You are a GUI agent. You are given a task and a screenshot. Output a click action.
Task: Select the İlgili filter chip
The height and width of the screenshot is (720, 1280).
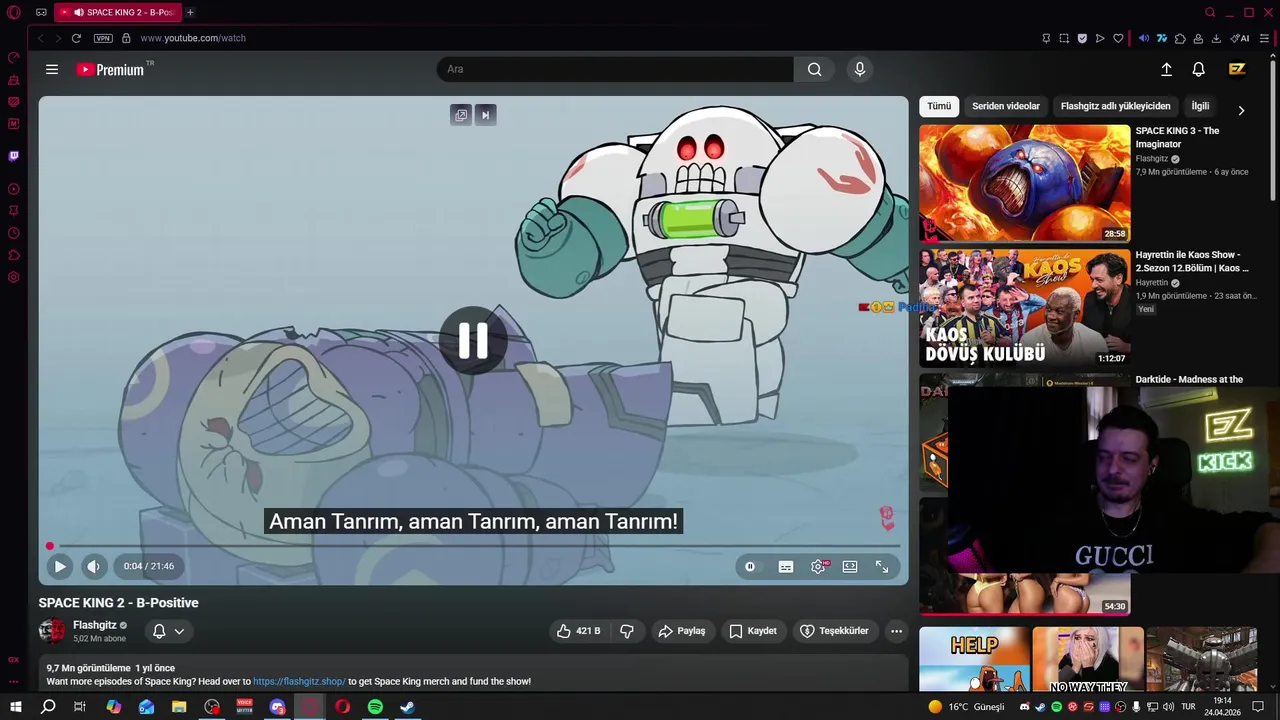(x=1200, y=106)
